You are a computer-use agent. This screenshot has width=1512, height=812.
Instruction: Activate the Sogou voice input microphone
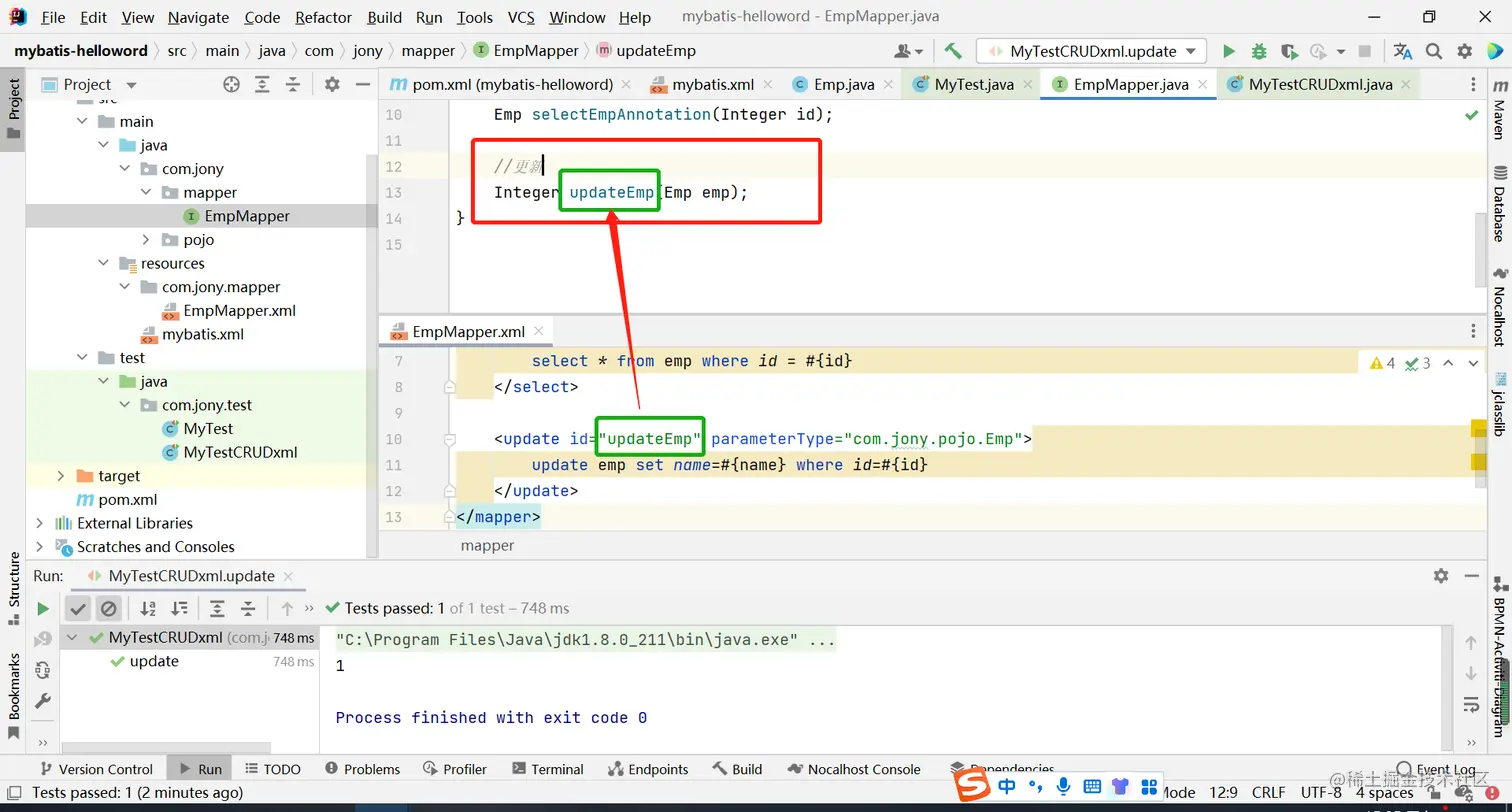point(1063,786)
